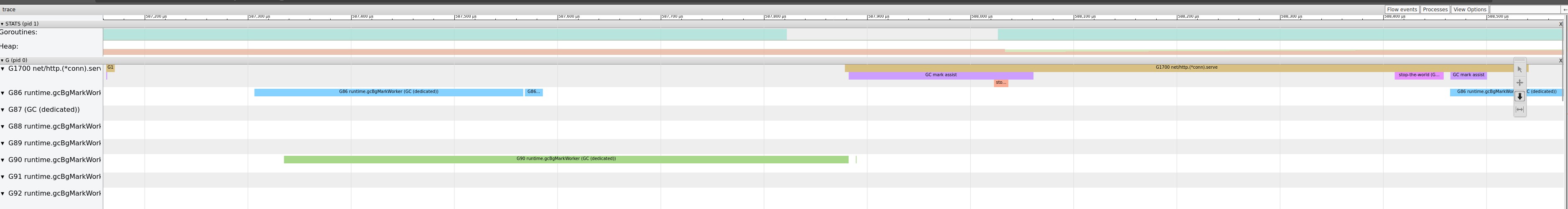Collapse the G90 runtime.gcBgMarkWorker track

[x=3, y=160]
